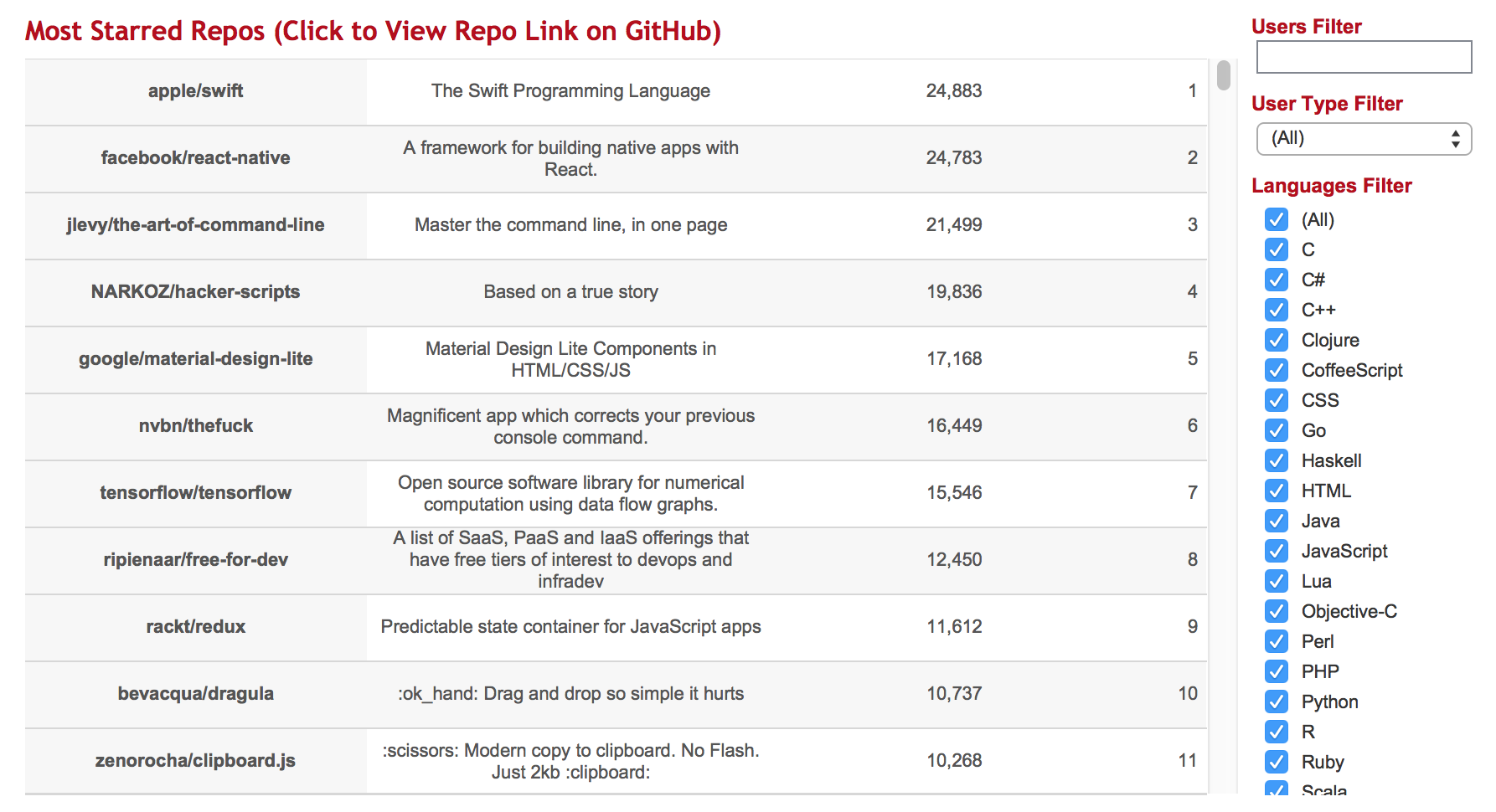Open the facebook/react-native repo link
Image resolution: width=1496 pixels, height=812 pixels.
tap(196, 157)
